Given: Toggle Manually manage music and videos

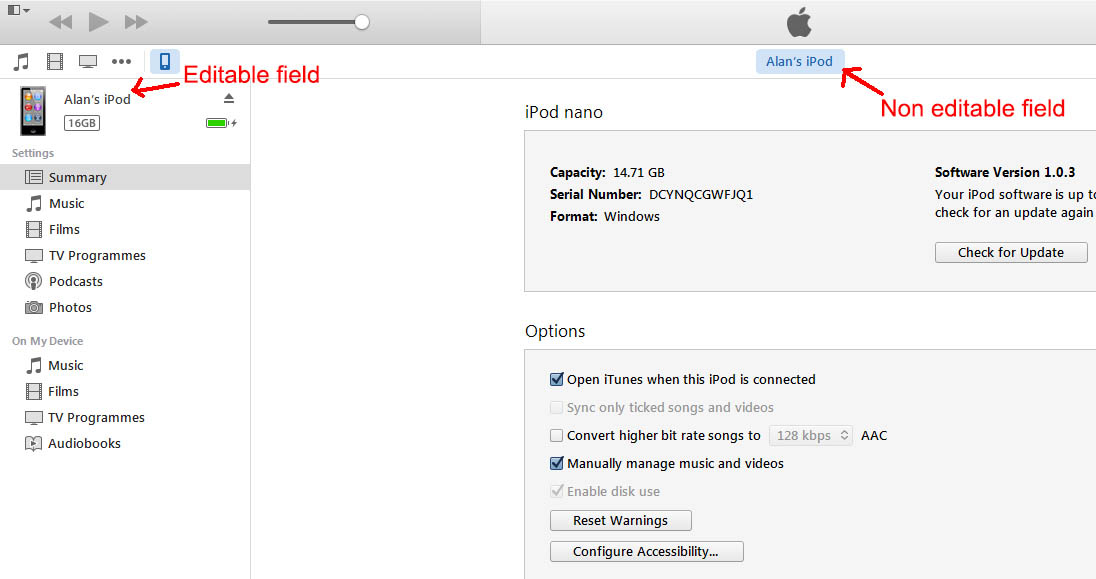Looking at the screenshot, I should coord(556,463).
